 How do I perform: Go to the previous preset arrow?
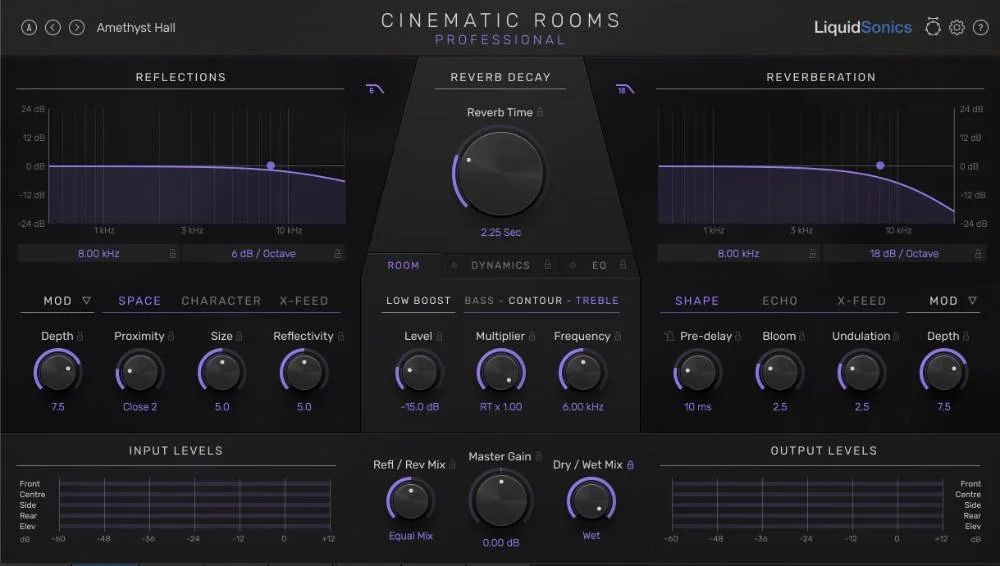point(53,27)
